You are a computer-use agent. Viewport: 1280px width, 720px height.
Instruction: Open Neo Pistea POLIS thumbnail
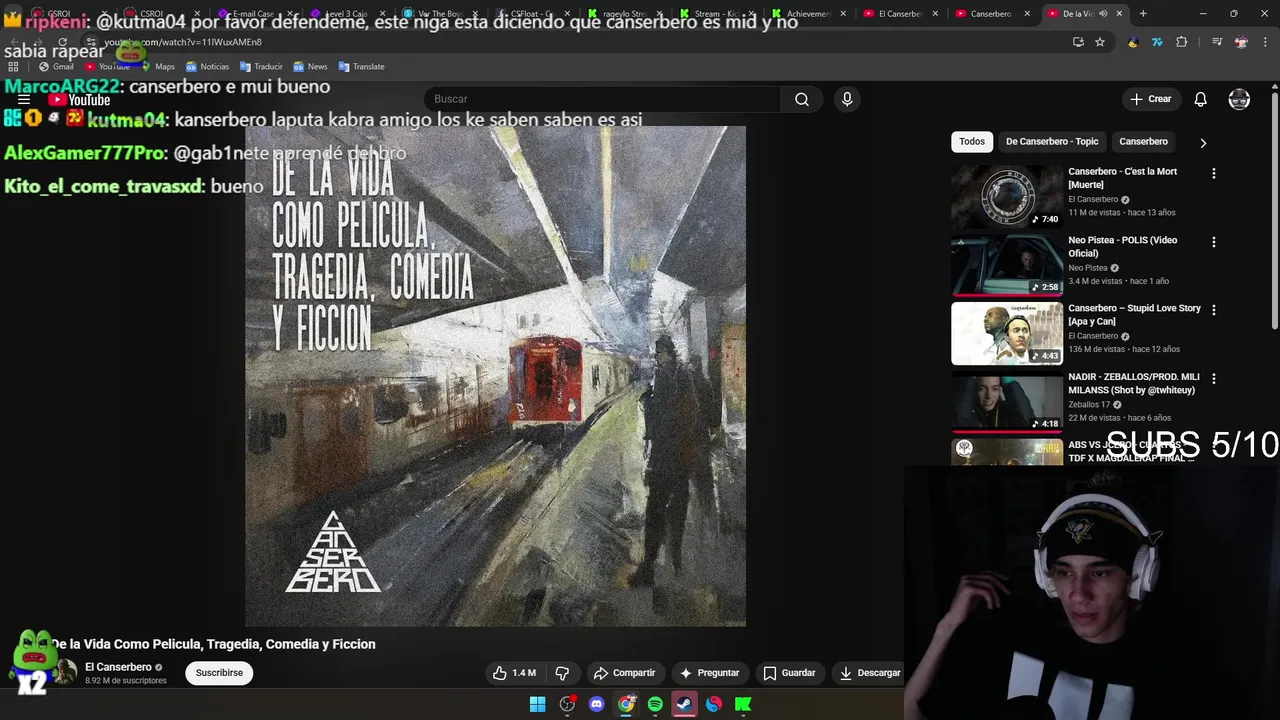point(1007,265)
